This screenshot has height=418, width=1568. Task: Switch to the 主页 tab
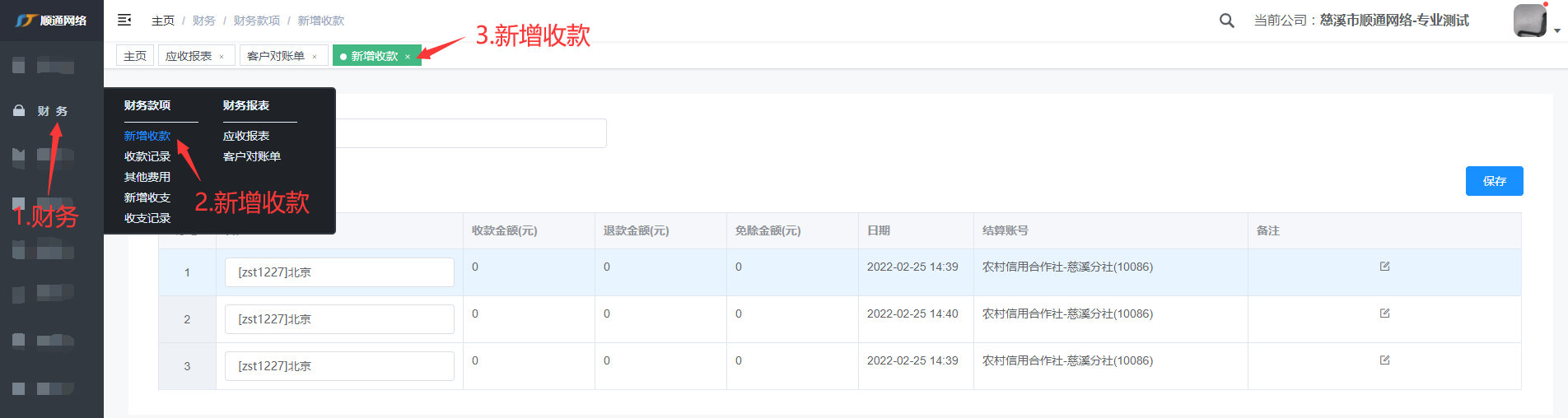click(x=135, y=56)
